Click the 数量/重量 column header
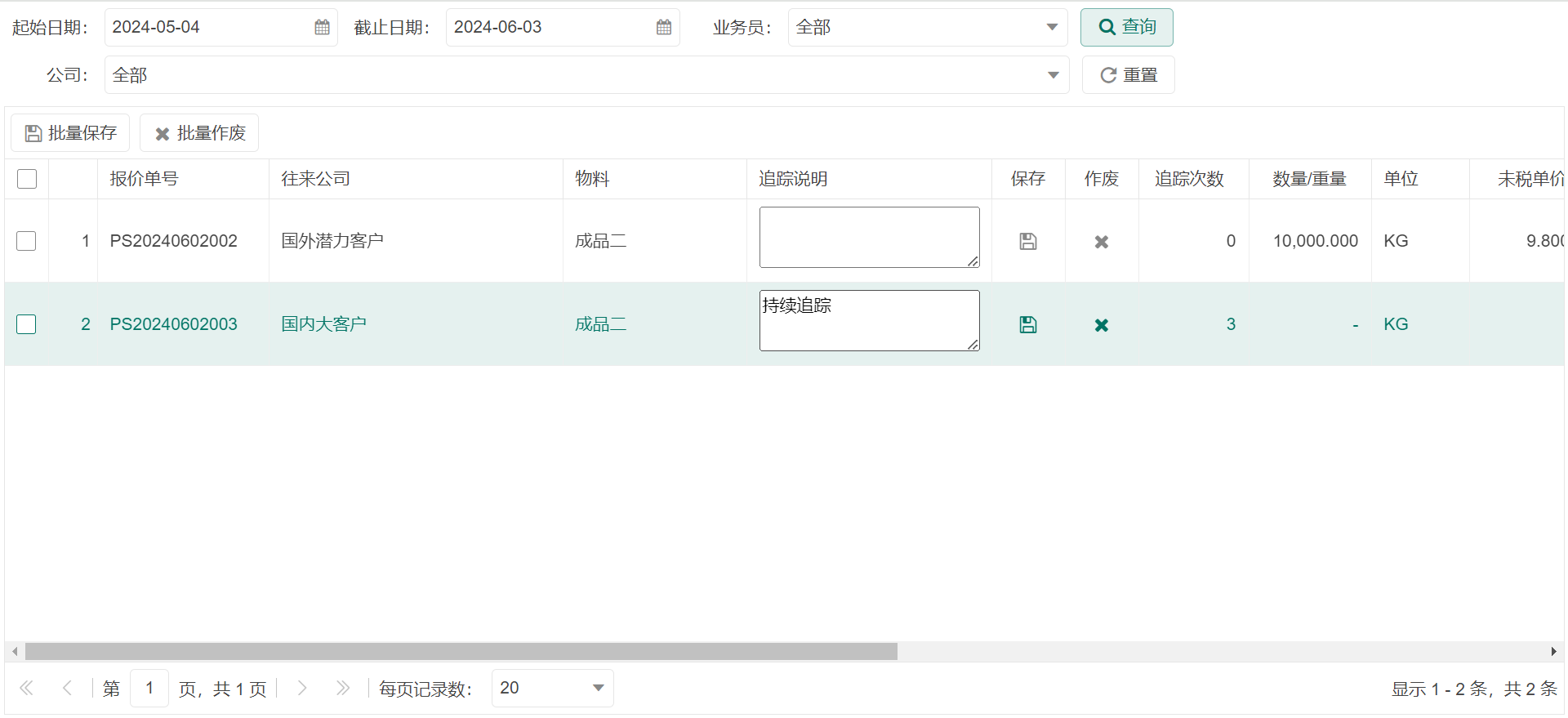Screen dimensions: 1568x718 coord(1309,179)
